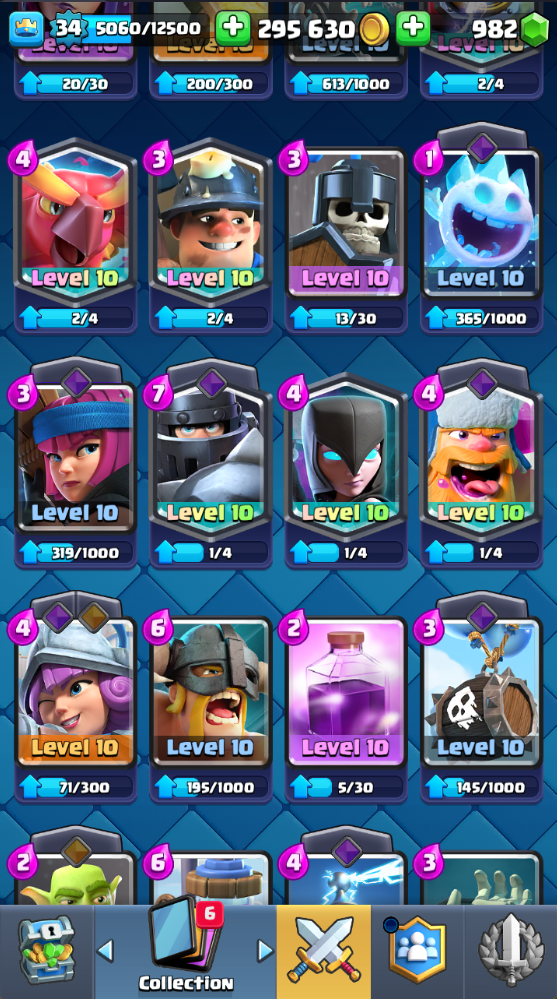Navigate left with Collection arrow
This screenshot has width=557, height=999.
click(105, 951)
